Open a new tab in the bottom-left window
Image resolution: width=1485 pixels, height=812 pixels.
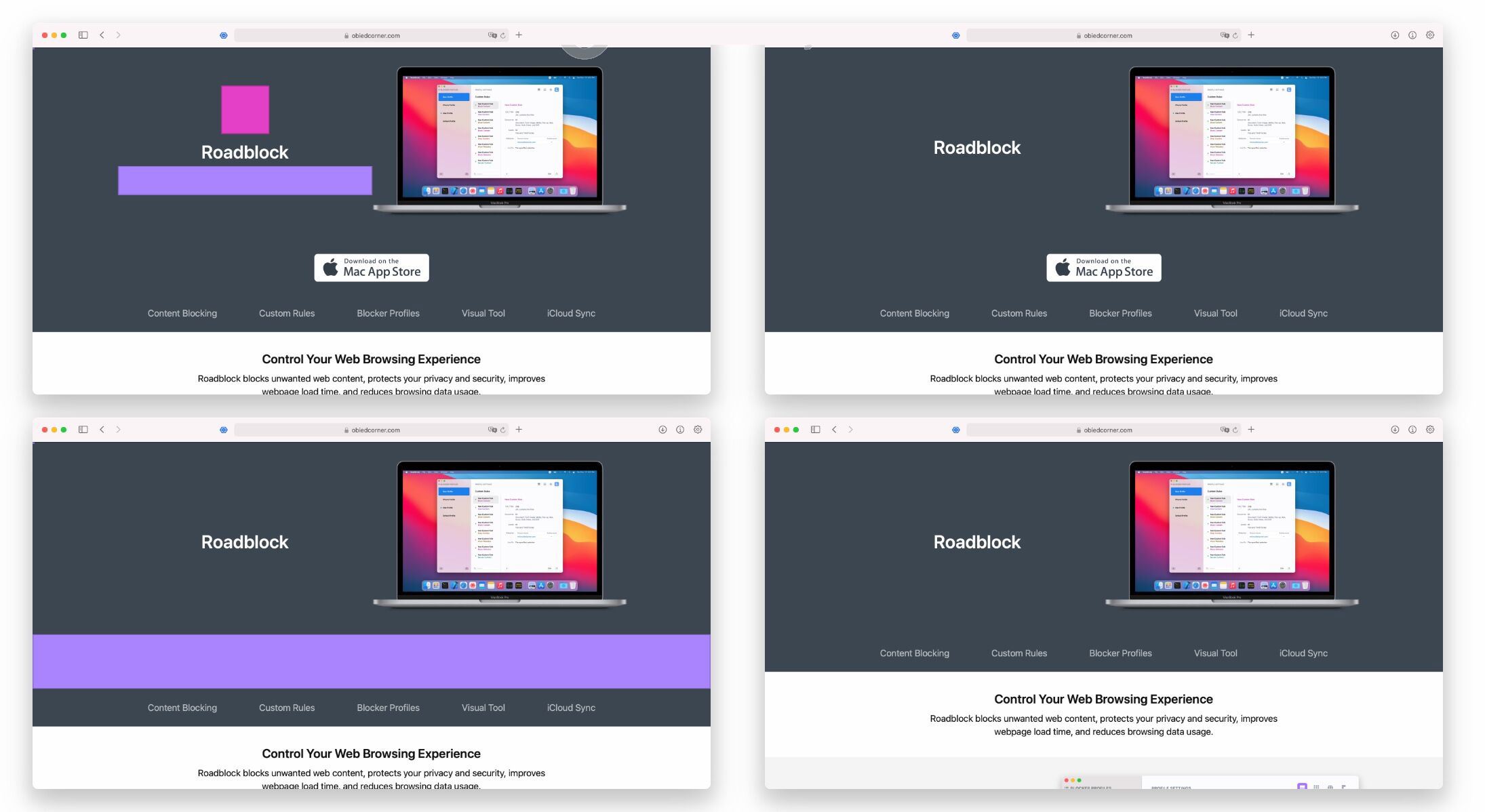[519, 429]
